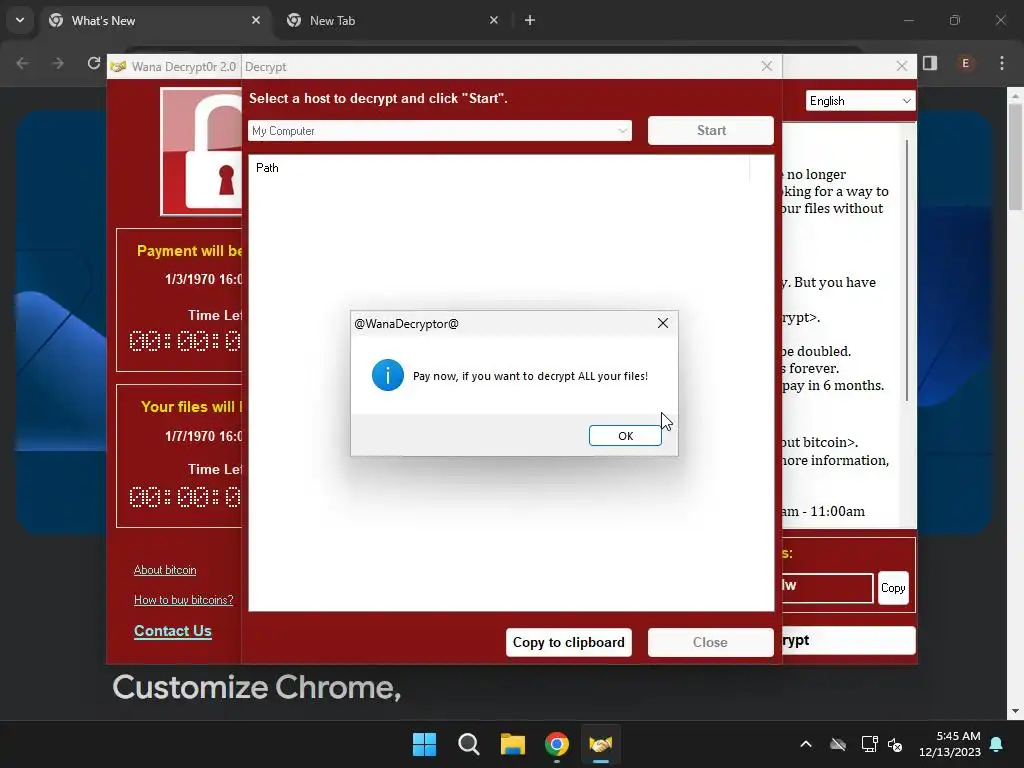Screen dimensions: 1024x768
Task: Close the New Tab tab
Action: point(494,20)
